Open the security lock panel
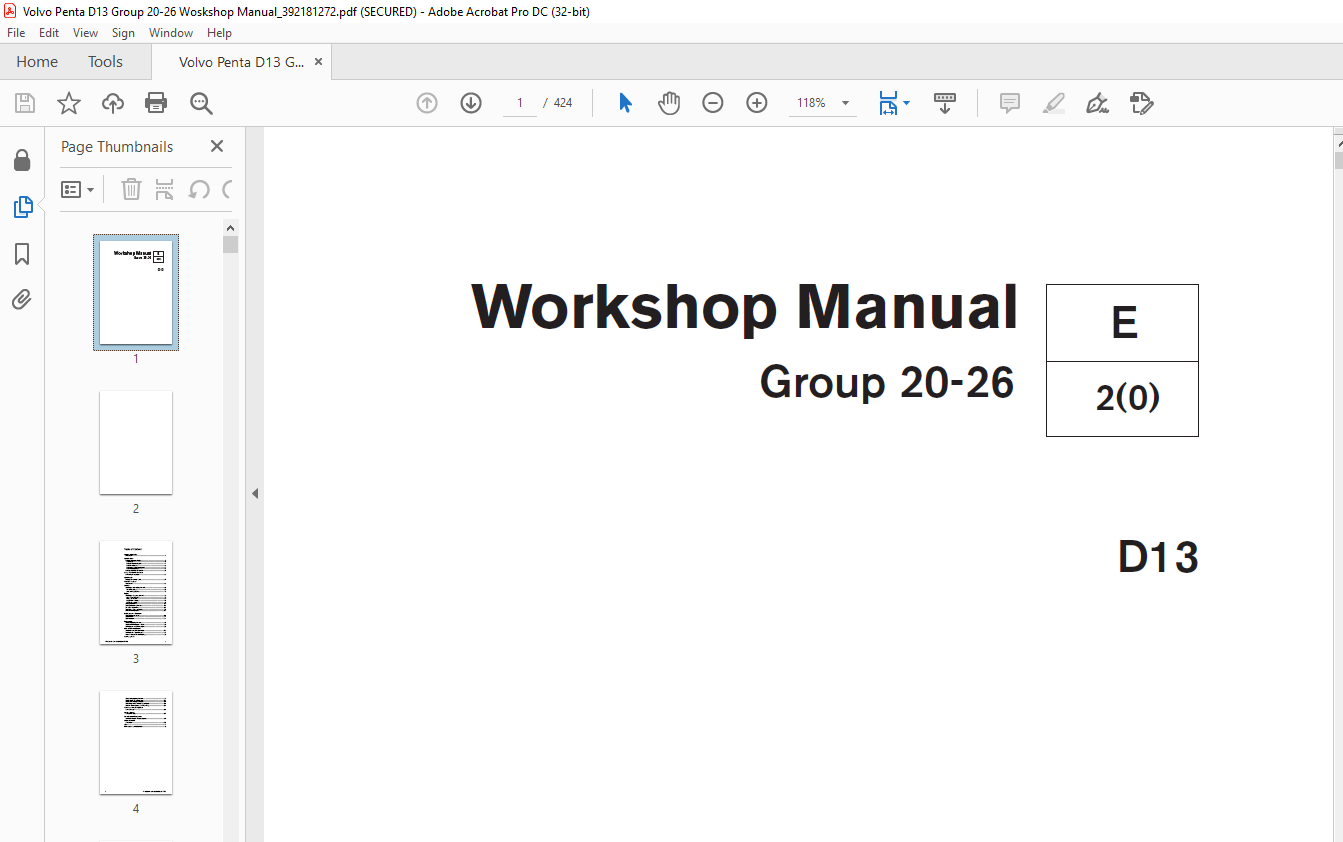 [22, 160]
